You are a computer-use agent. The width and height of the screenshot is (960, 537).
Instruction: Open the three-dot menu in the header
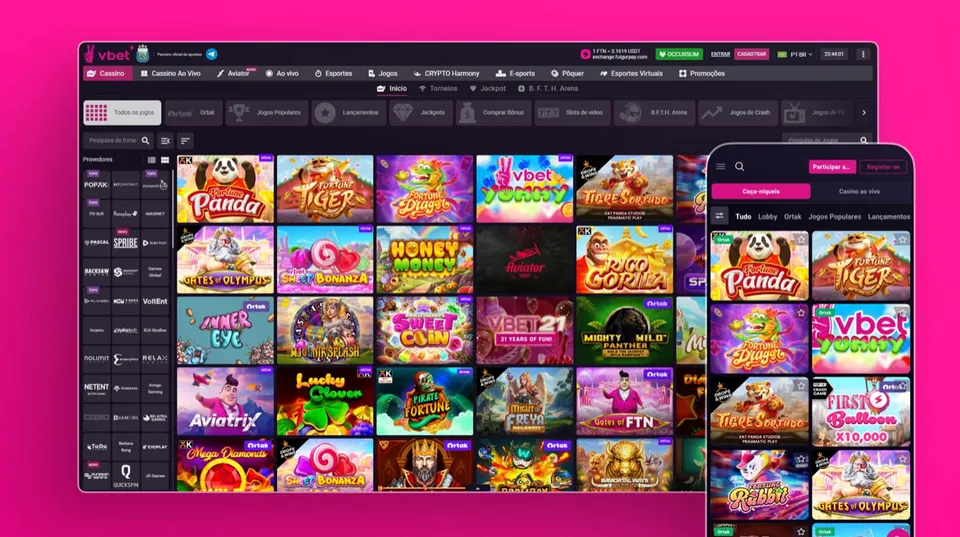click(x=863, y=54)
